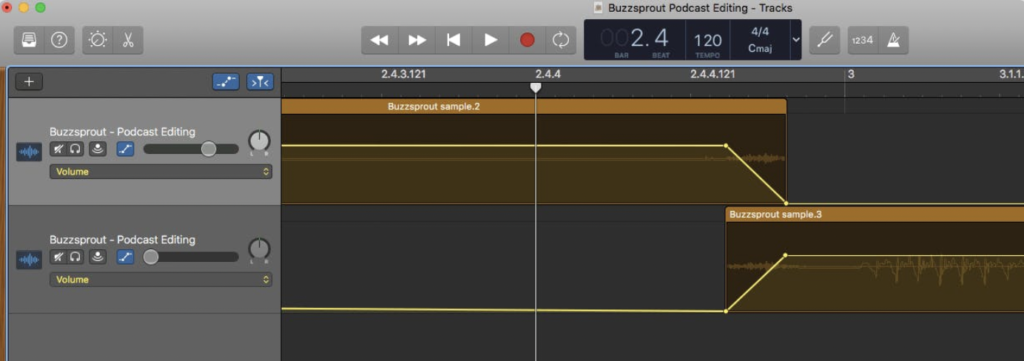Open the Library panel button
The width and height of the screenshot is (1024, 361).
coord(29,40)
